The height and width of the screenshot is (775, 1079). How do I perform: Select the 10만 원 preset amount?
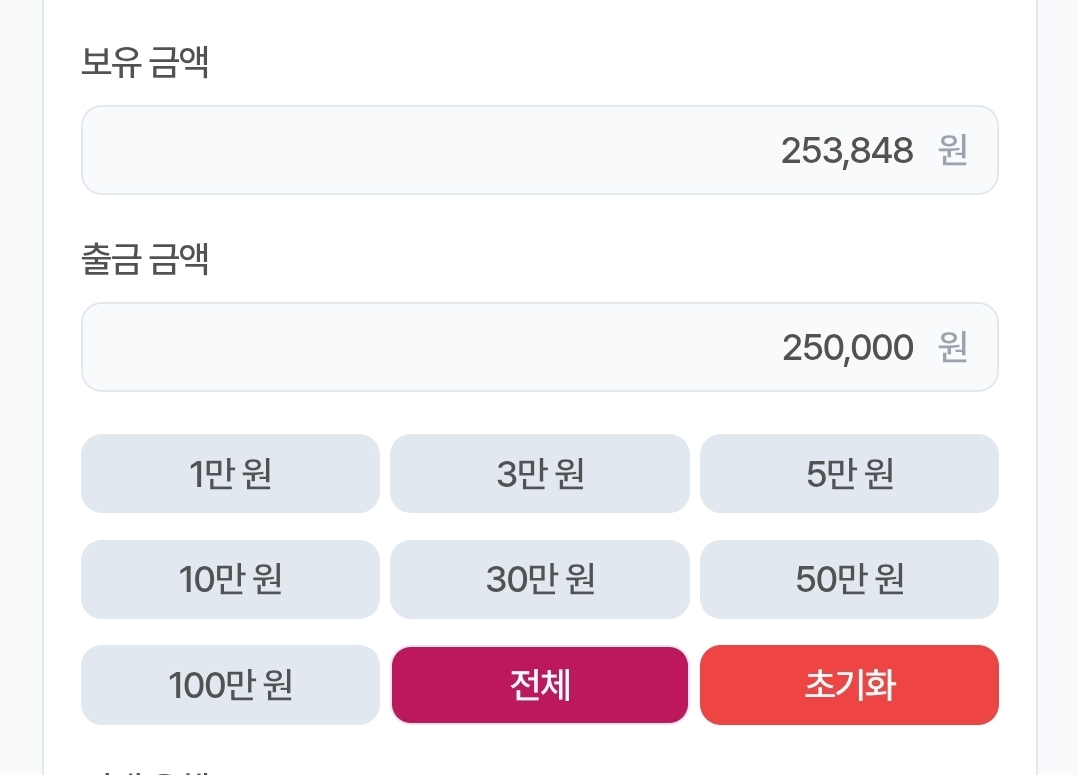230,579
